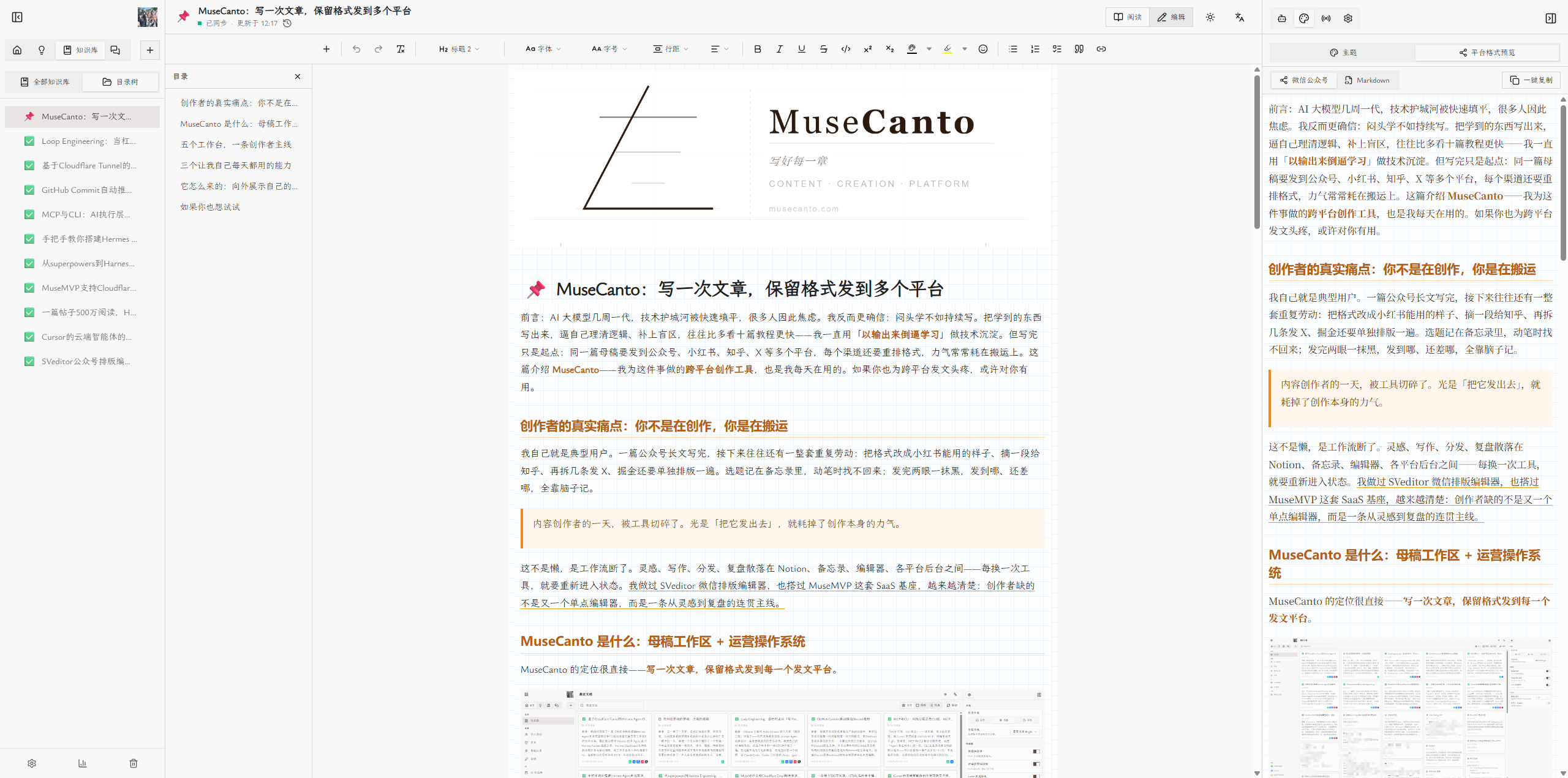
Task: Apply strikethrough formatting
Action: coord(824,49)
